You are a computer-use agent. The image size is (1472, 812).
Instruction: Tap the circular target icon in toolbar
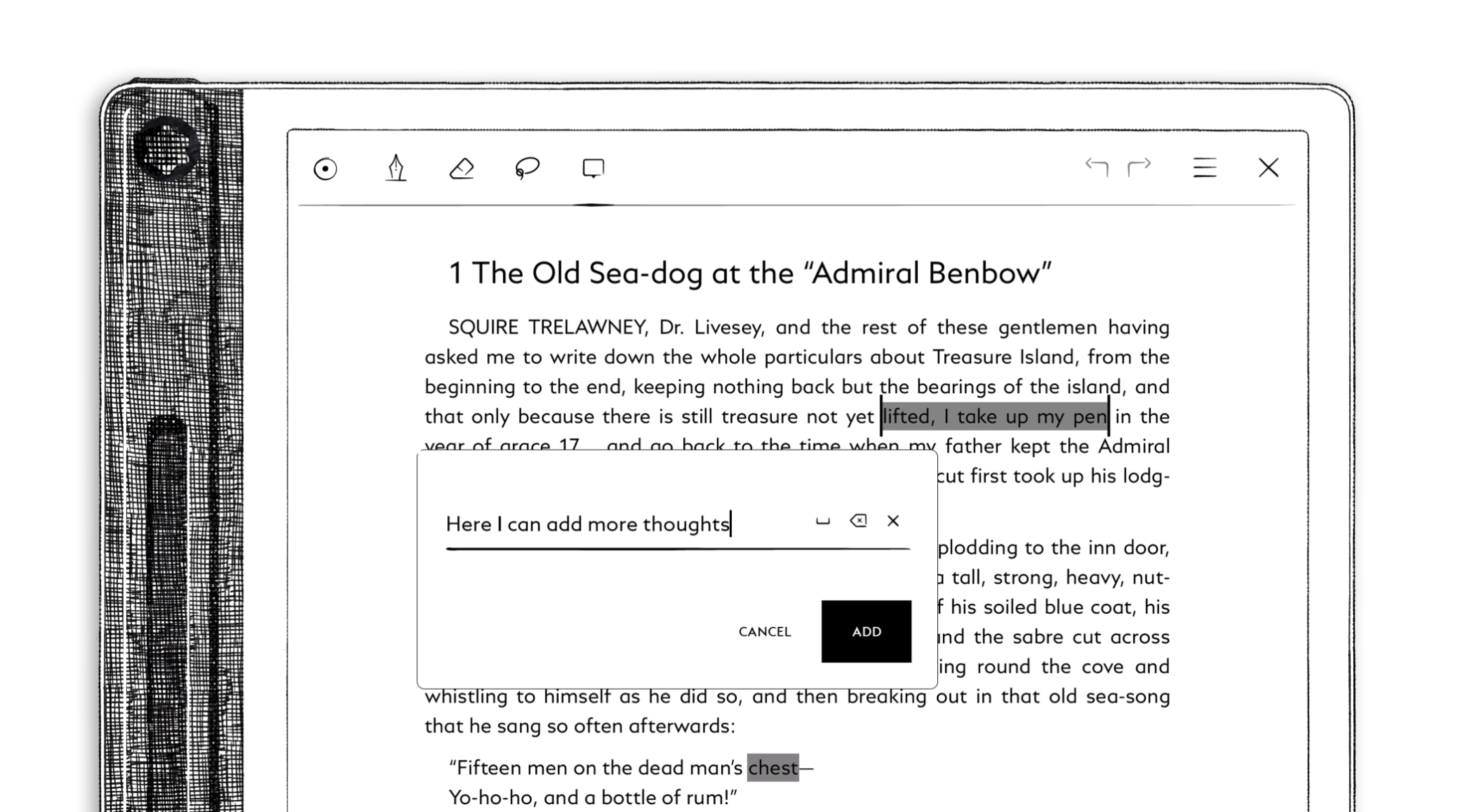tap(325, 169)
